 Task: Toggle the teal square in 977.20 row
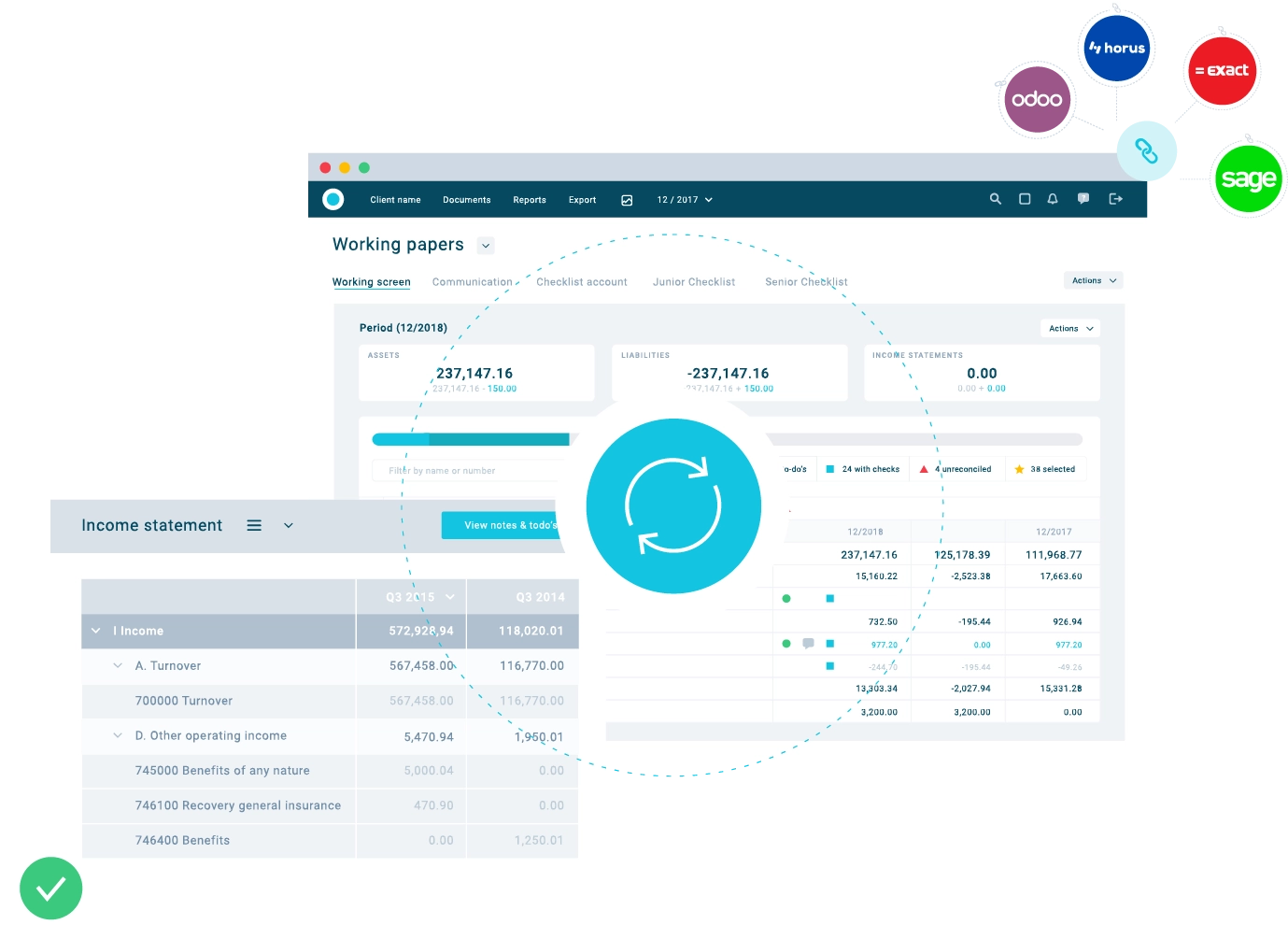(x=829, y=644)
